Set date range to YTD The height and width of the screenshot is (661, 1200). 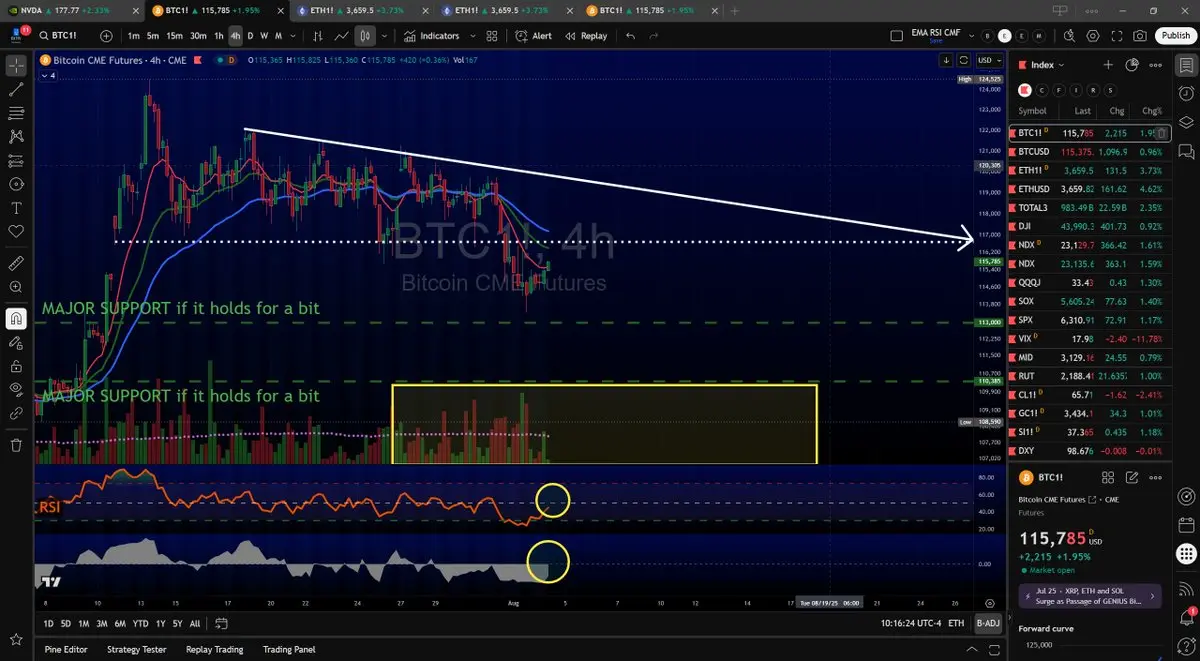pyautogui.click(x=140, y=623)
